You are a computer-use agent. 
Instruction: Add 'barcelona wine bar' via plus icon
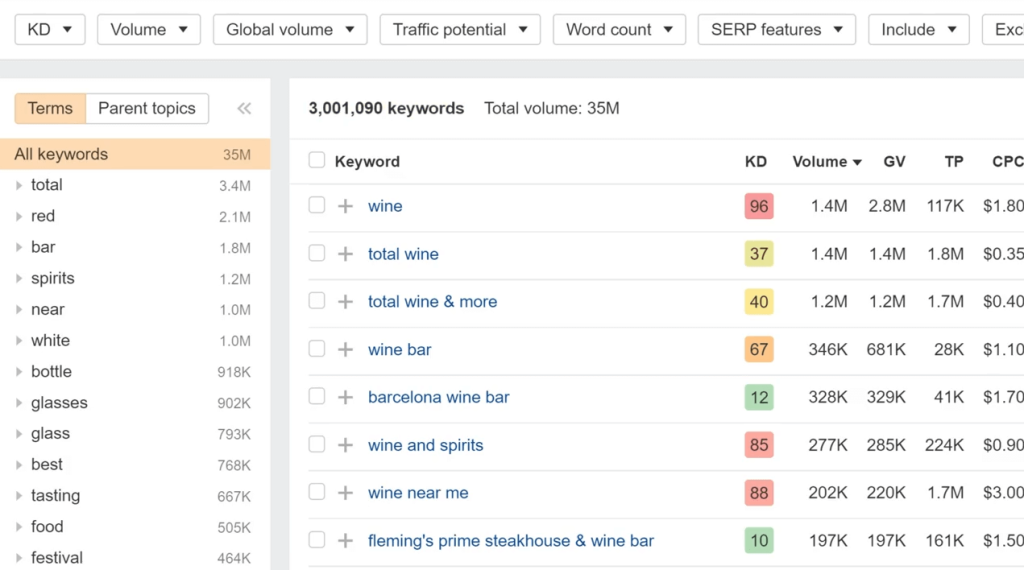click(345, 397)
